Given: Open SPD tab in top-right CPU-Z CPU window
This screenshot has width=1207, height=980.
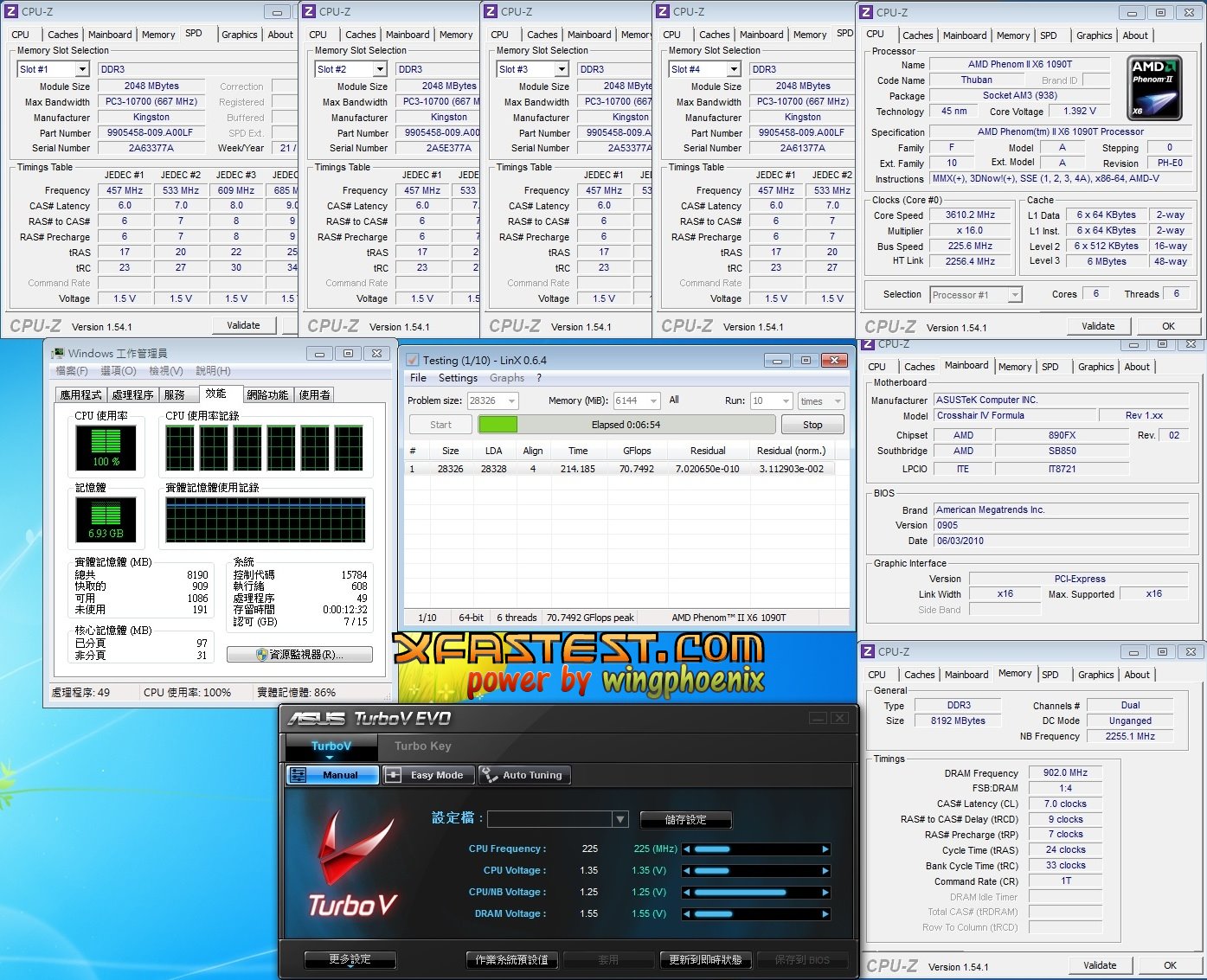Looking at the screenshot, I should coord(1049,35).
